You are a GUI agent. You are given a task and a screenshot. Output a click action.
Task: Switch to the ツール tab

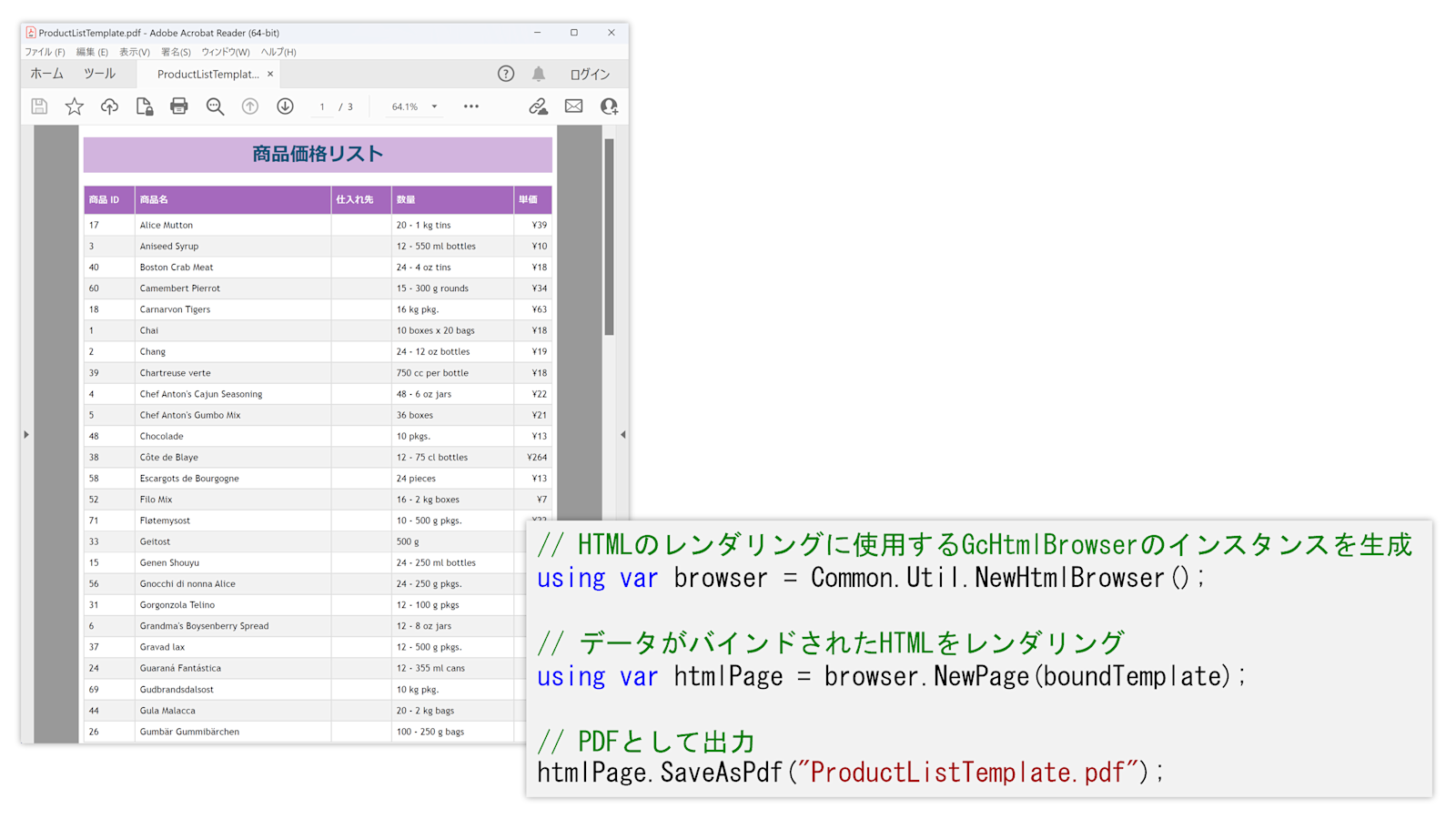point(100,74)
